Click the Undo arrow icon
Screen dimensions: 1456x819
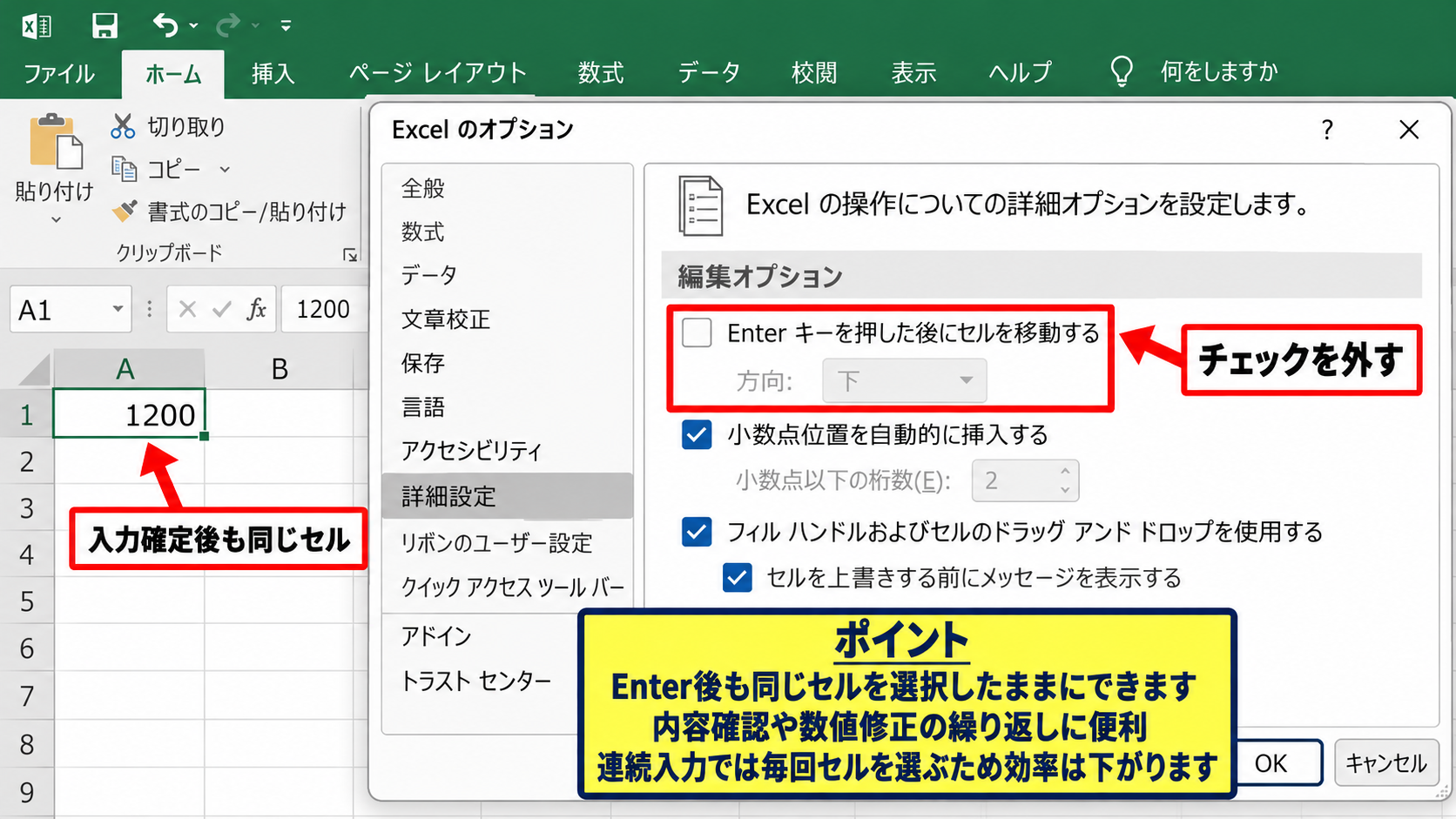tap(165, 25)
